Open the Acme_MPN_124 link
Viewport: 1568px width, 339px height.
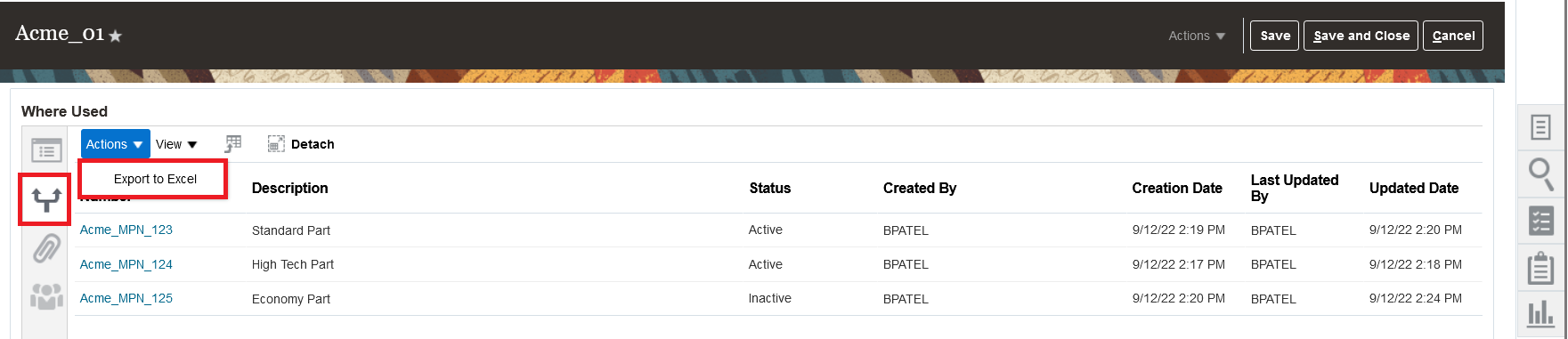pos(126,264)
